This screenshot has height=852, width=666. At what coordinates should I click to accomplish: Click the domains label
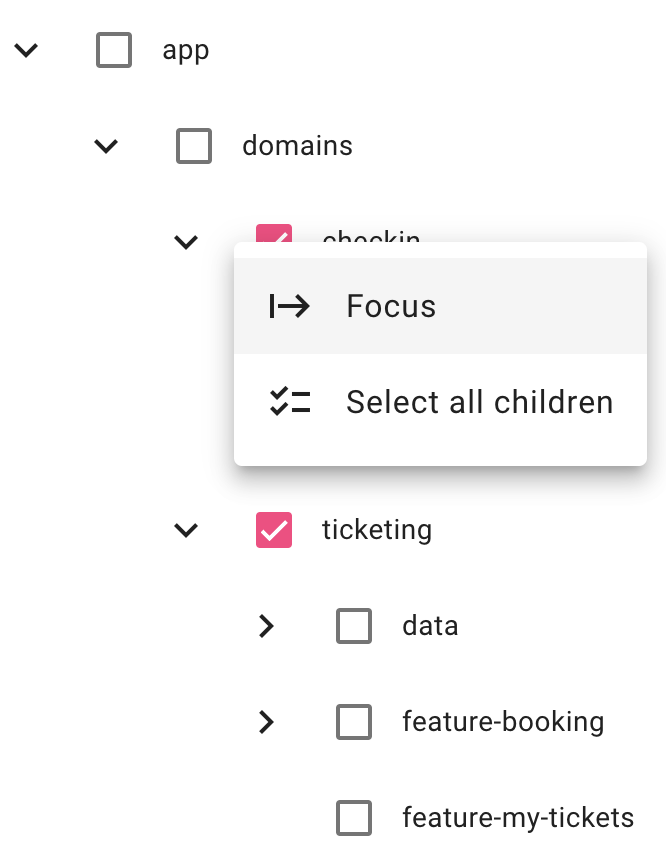(x=297, y=146)
